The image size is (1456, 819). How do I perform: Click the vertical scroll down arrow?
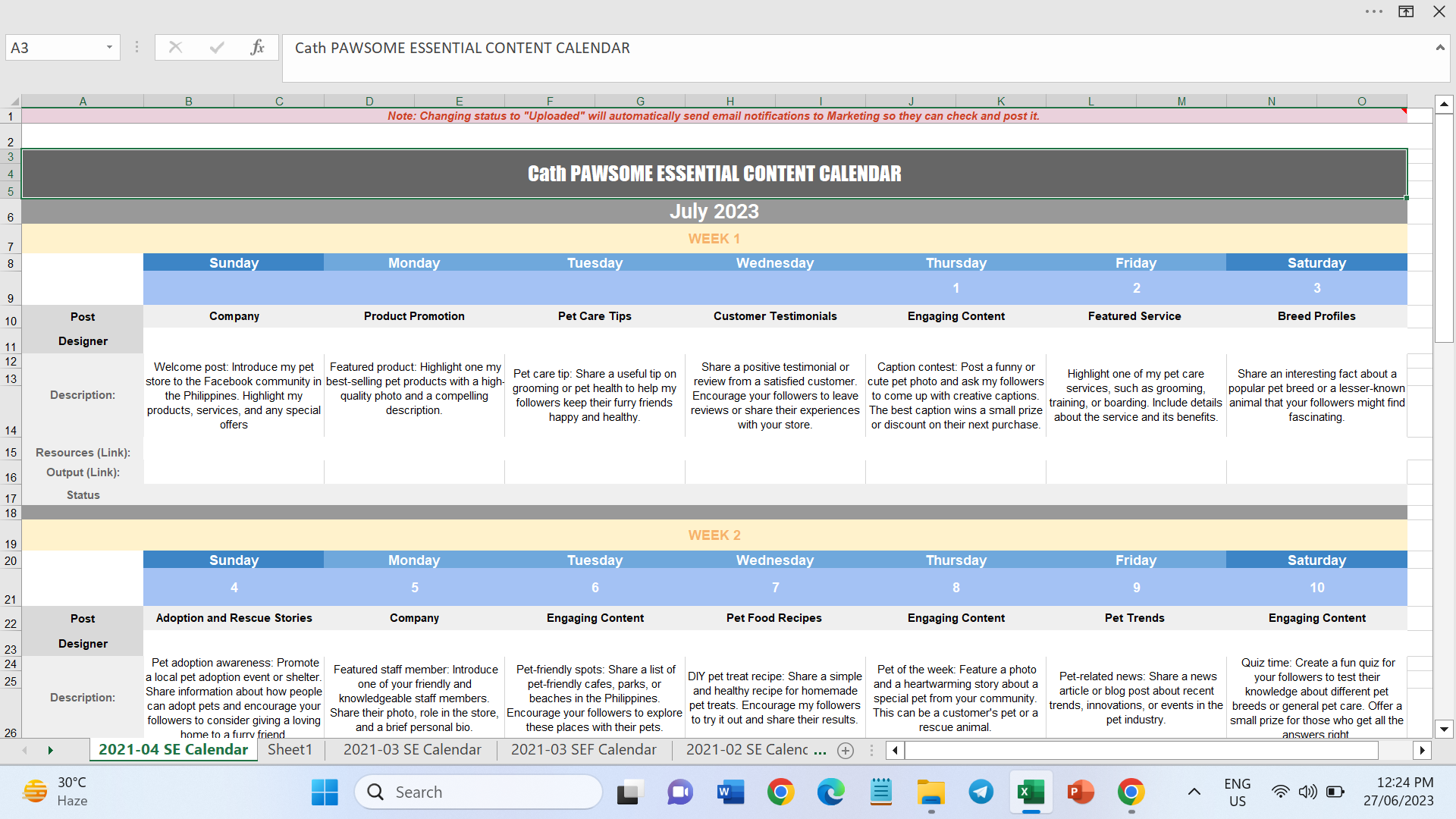pos(1444,730)
